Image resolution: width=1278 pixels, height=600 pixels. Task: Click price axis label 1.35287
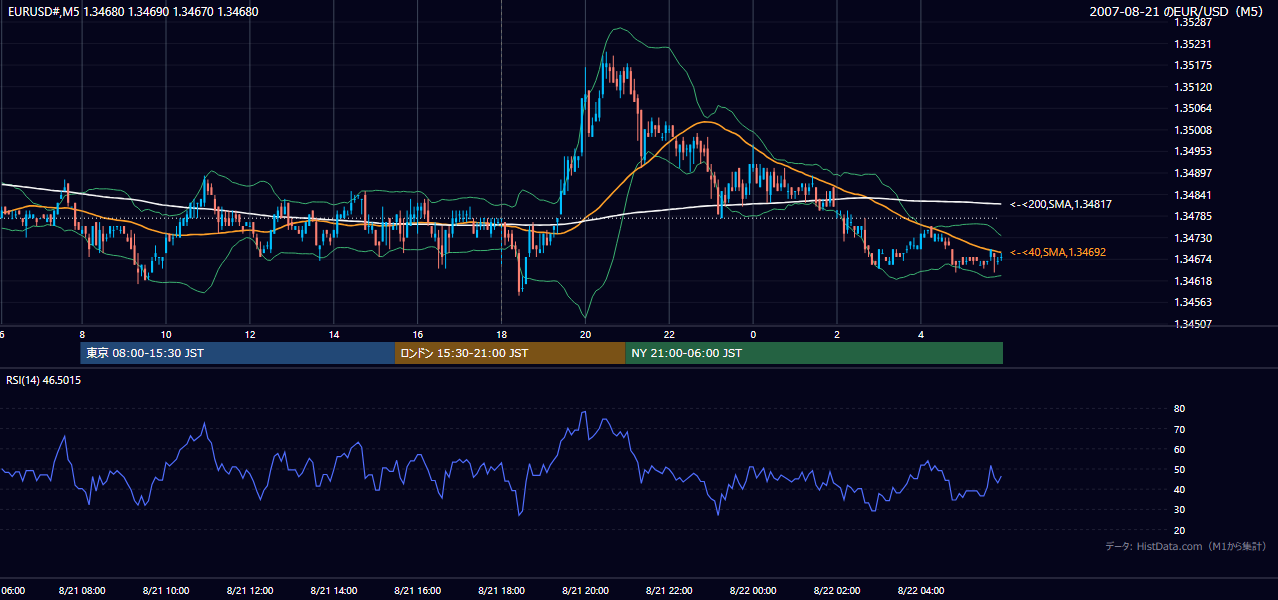coord(1194,22)
